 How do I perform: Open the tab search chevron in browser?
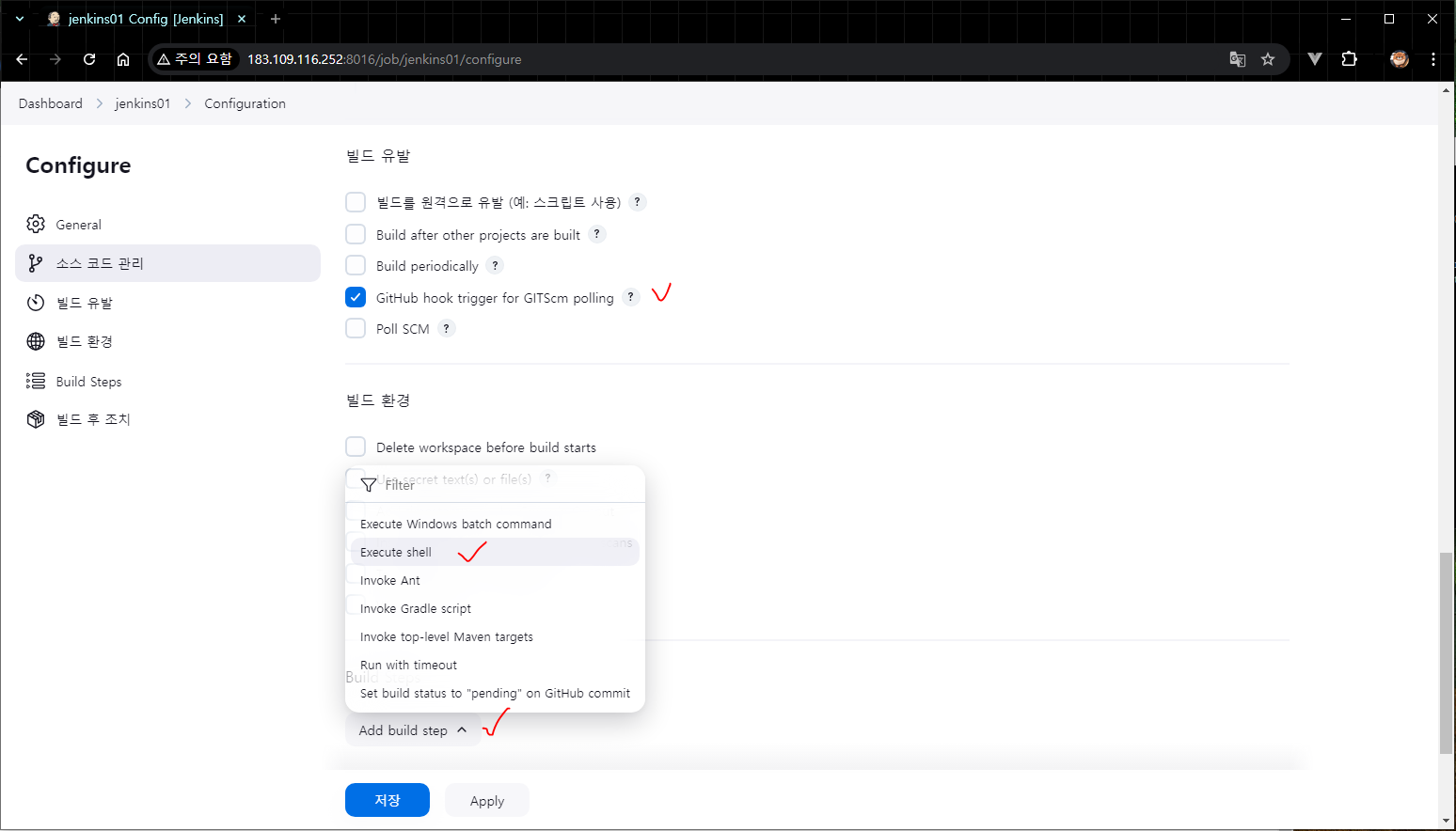click(x=20, y=19)
